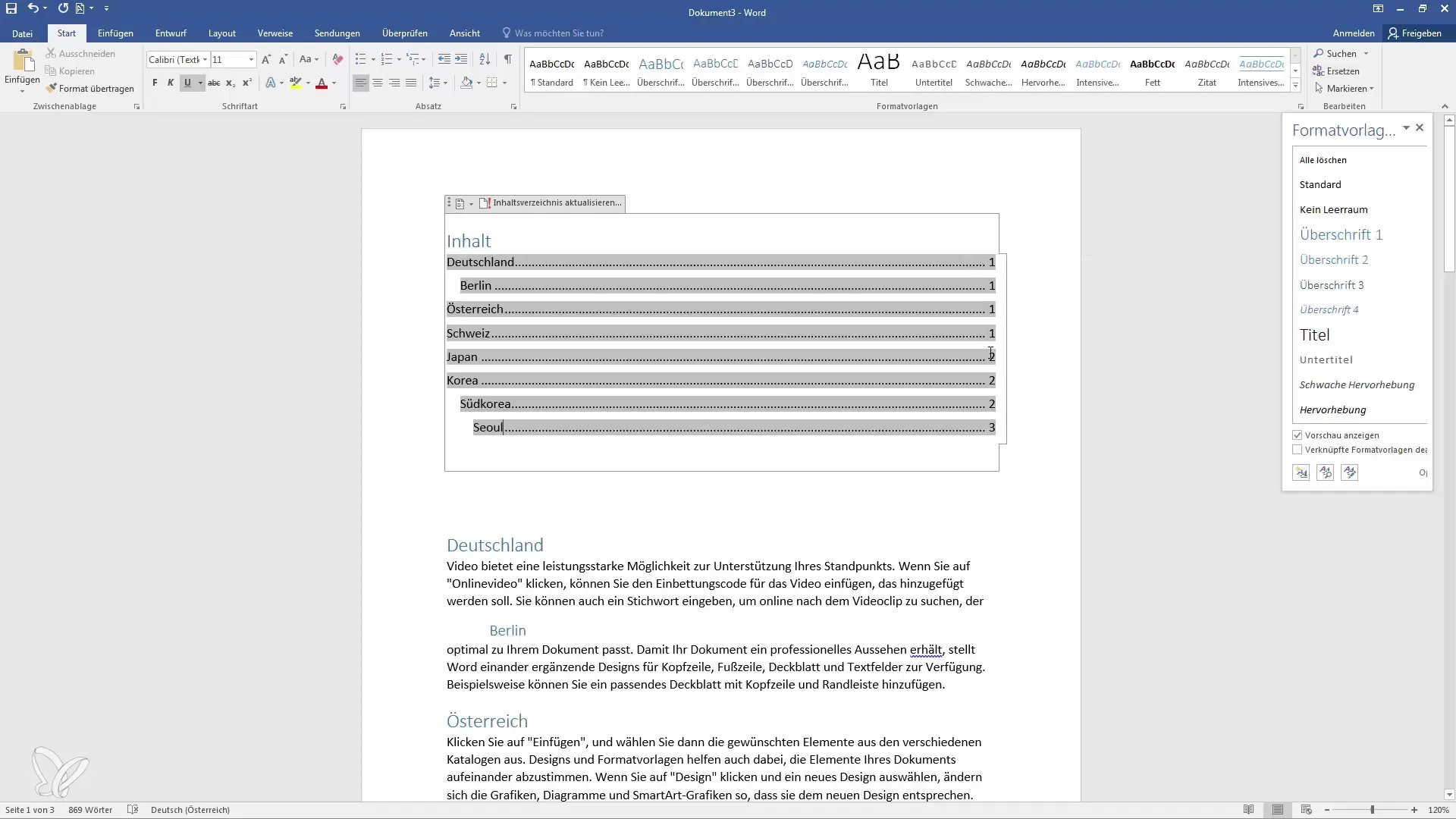
Task: Open the line spacing dropdown
Action: click(438, 83)
